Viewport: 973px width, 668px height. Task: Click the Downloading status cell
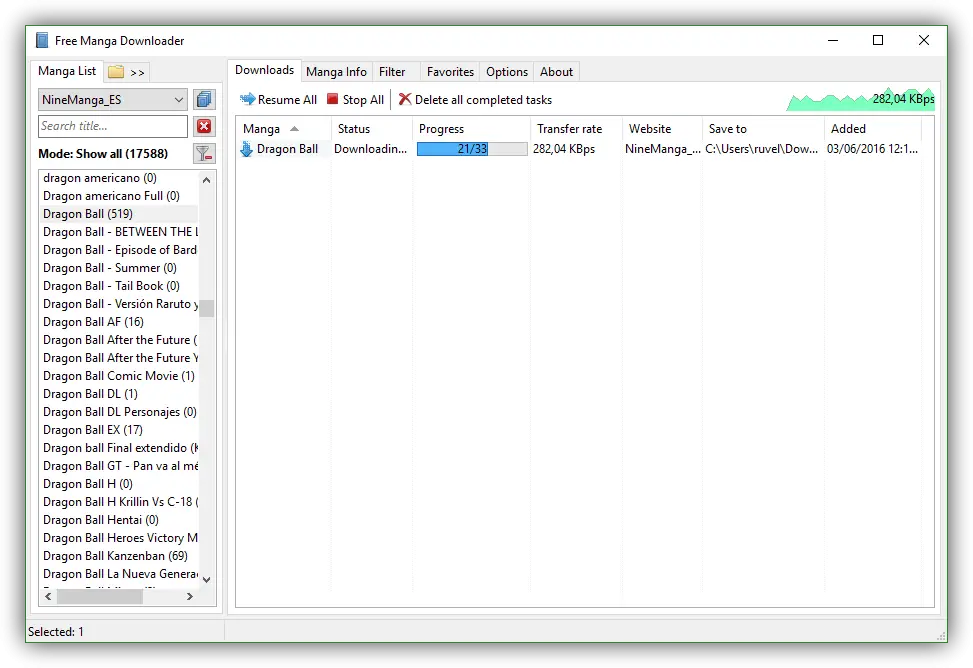[x=370, y=149]
